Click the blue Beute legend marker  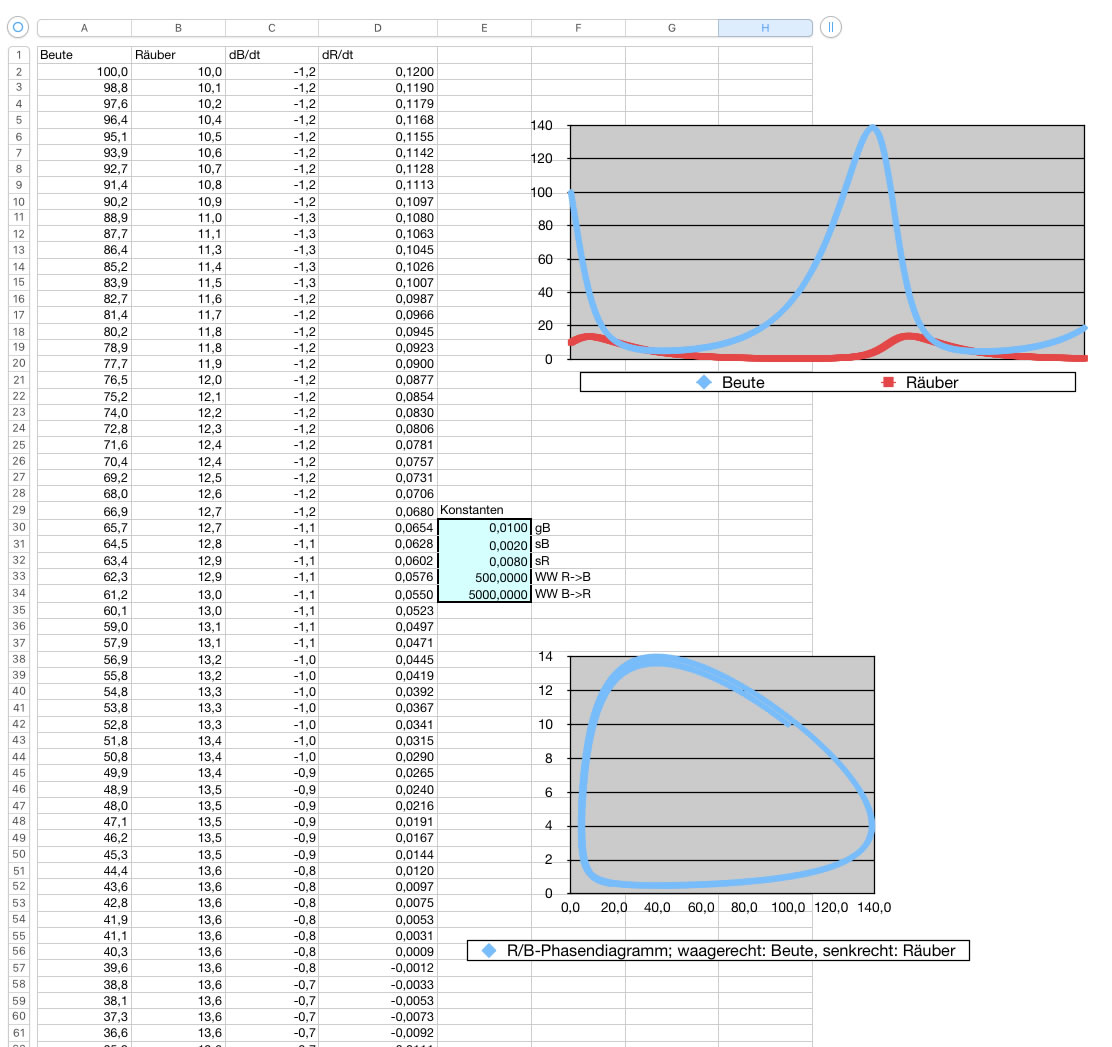(x=704, y=382)
